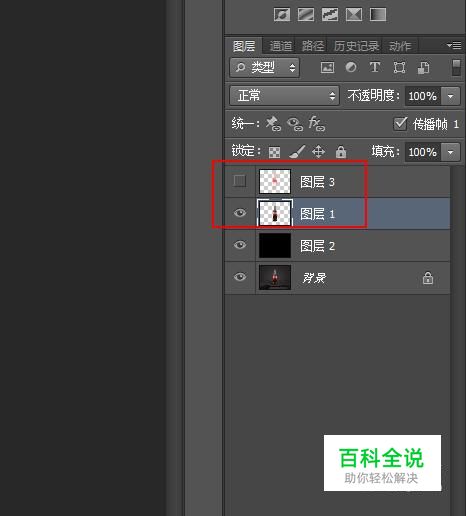Filter layers by smart objects icon
The width and height of the screenshot is (466, 516).
pyautogui.click(x=423, y=68)
